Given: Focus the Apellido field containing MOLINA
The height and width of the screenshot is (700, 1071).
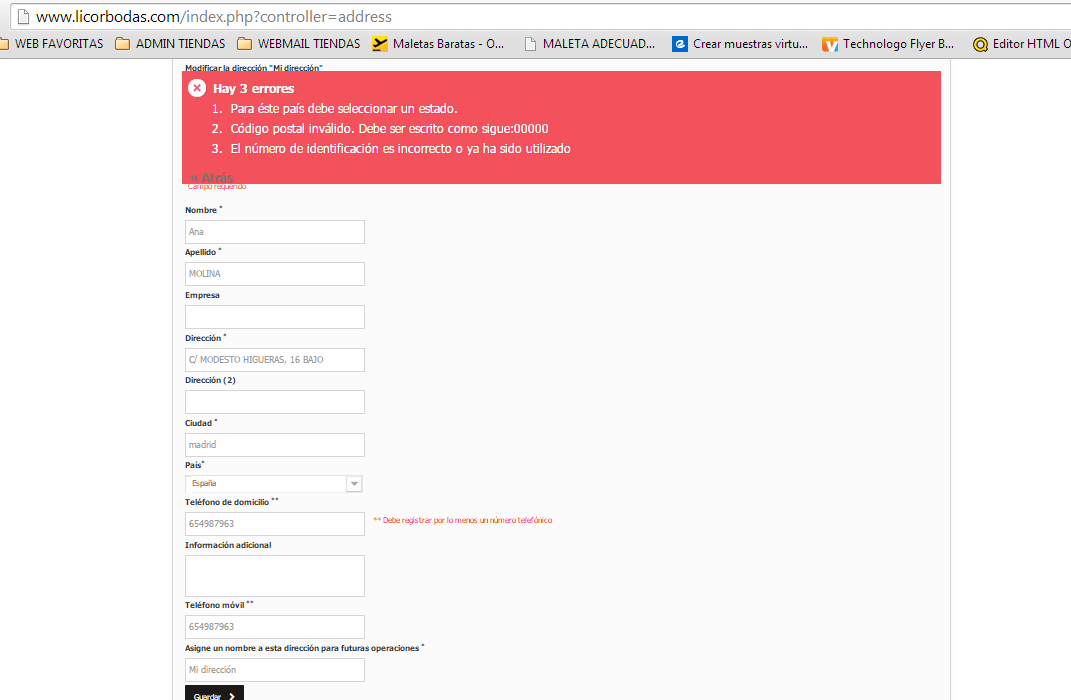Looking at the screenshot, I should [275, 274].
